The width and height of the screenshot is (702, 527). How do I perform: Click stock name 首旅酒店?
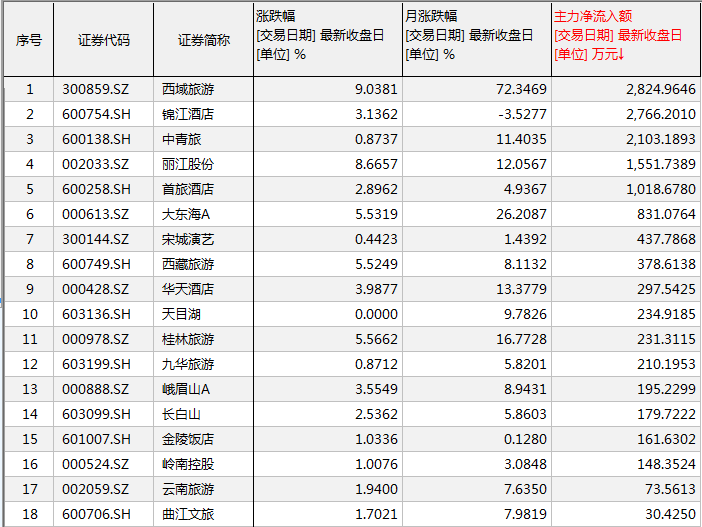188,189
